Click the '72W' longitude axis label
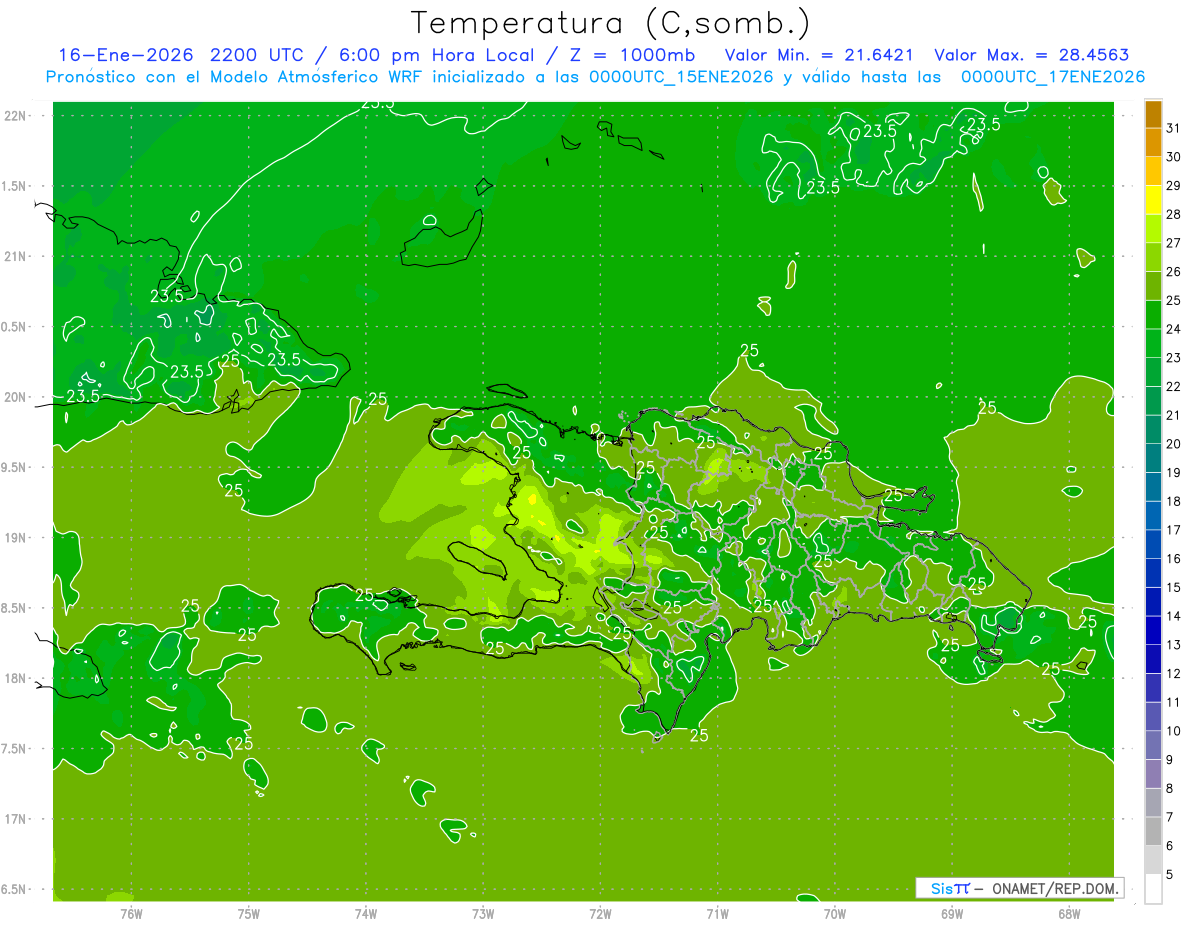Image resolution: width=1200 pixels, height=927 pixels. [600, 913]
